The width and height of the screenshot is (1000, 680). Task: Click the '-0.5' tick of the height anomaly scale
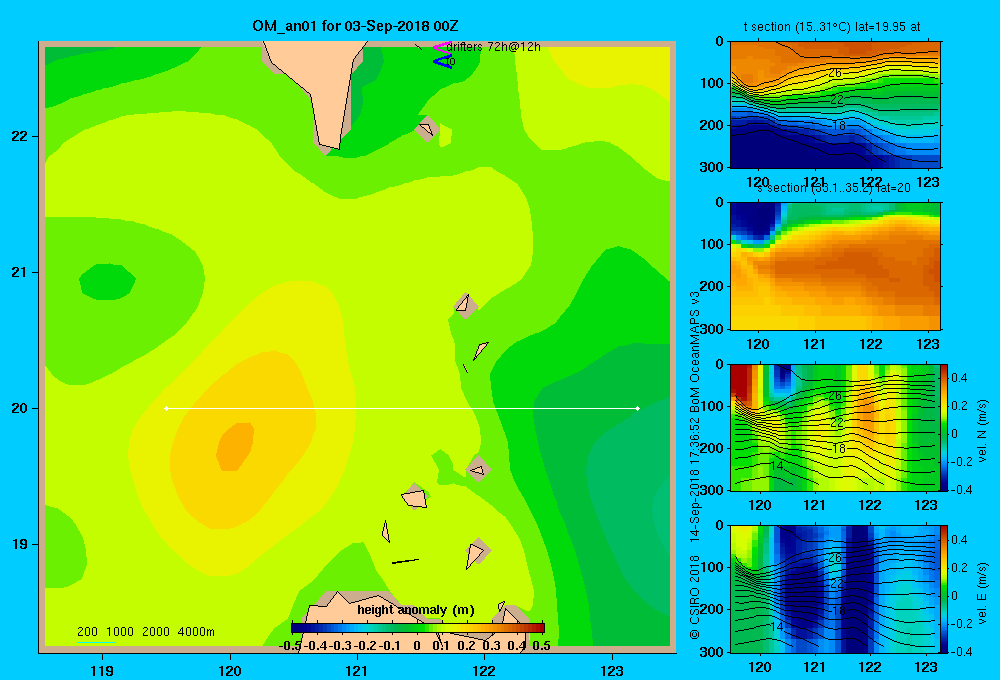coord(290,646)
